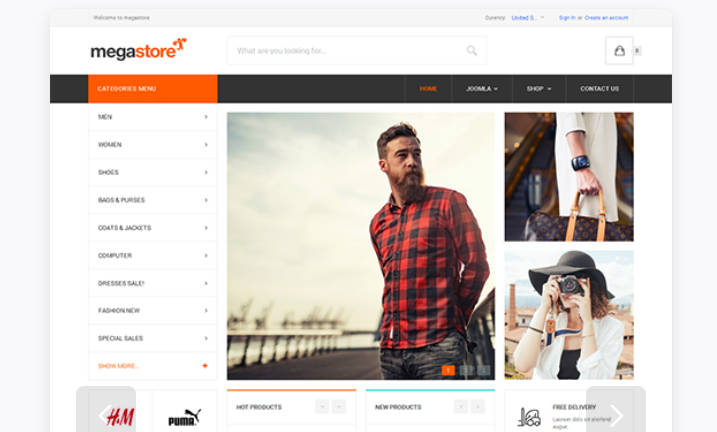Image resolution: width=717 pixels, height=432 pixels.
Task: Click New Products previous arrow
Action: click(461, 406)
